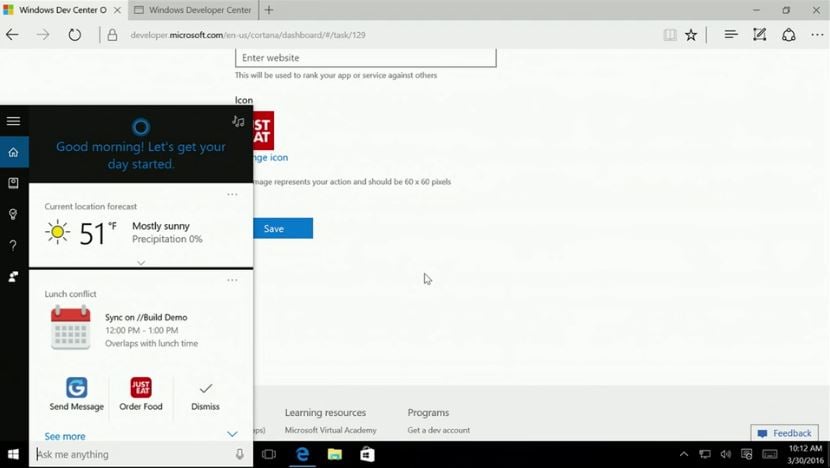Screen dimensions: 830x468
Task: Click Ask me anything search box
Action: pyautogui.click(x=132, y=454)
